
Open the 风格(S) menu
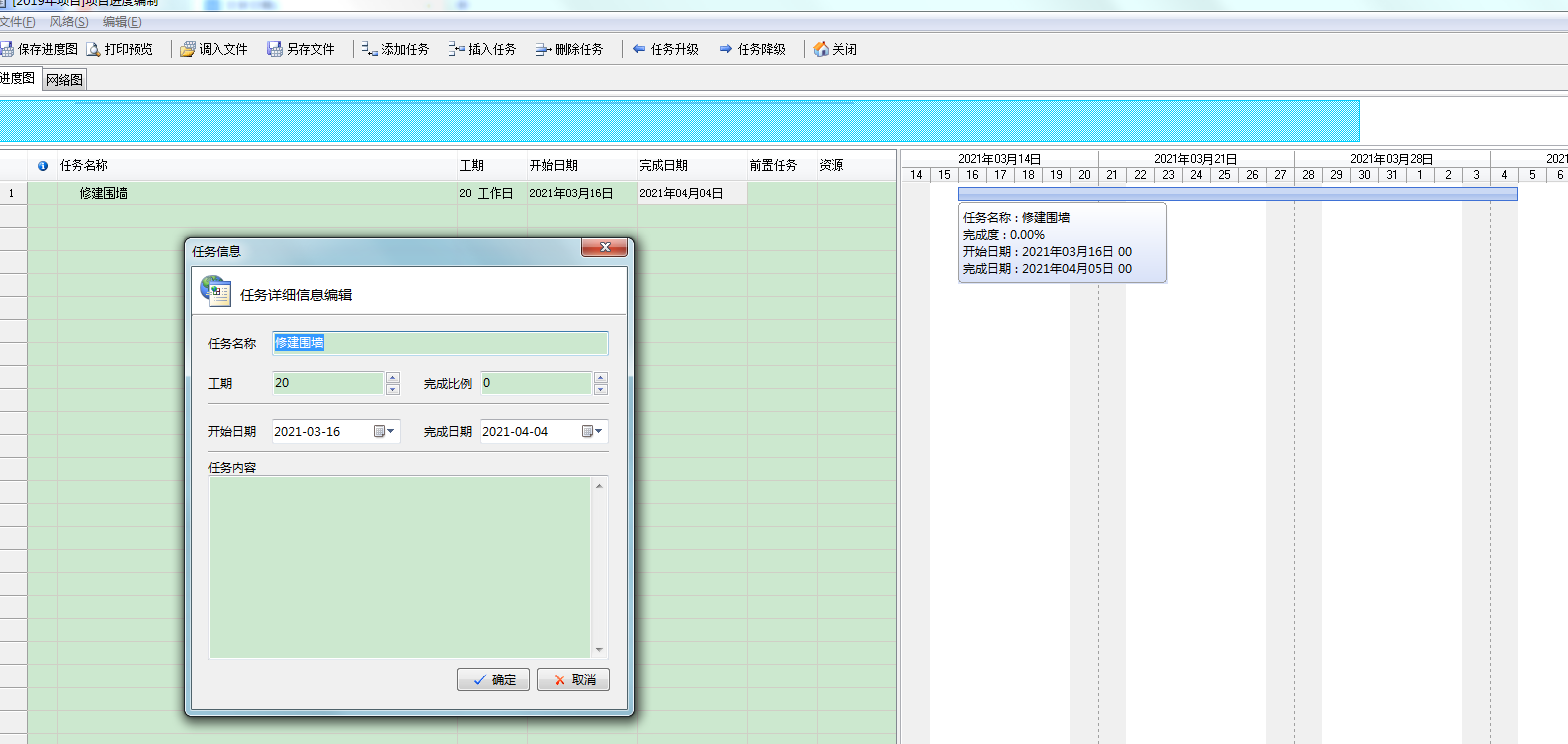pos(69,22)
